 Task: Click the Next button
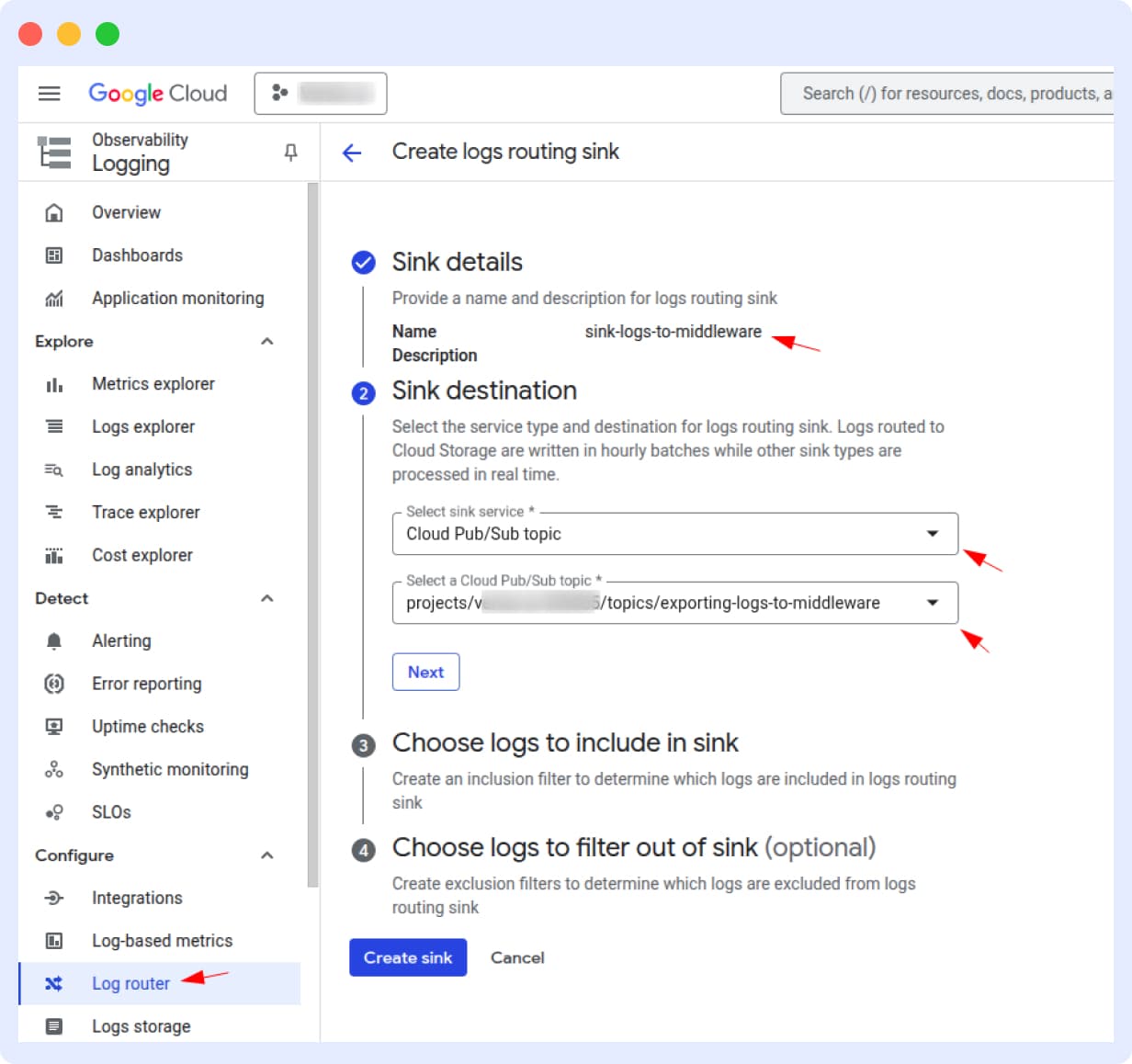tap(425, 673)
